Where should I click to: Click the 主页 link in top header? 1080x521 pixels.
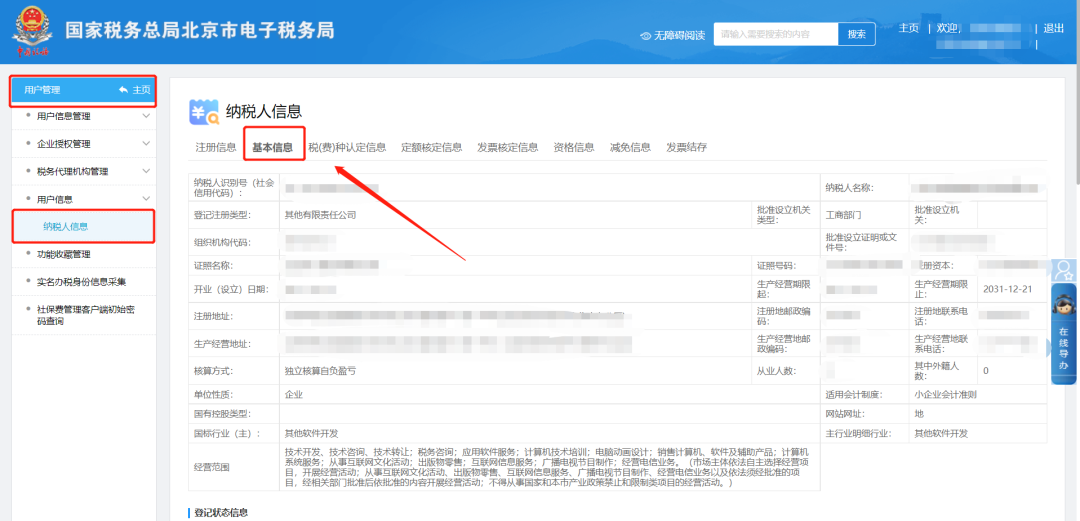[x=908, y=28]
